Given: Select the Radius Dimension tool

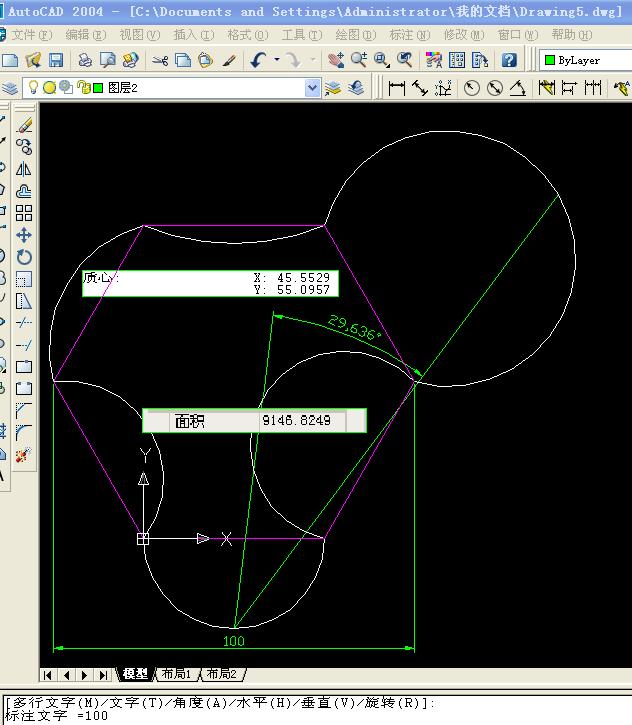Looking at the screenshot, I should [472, 88].
